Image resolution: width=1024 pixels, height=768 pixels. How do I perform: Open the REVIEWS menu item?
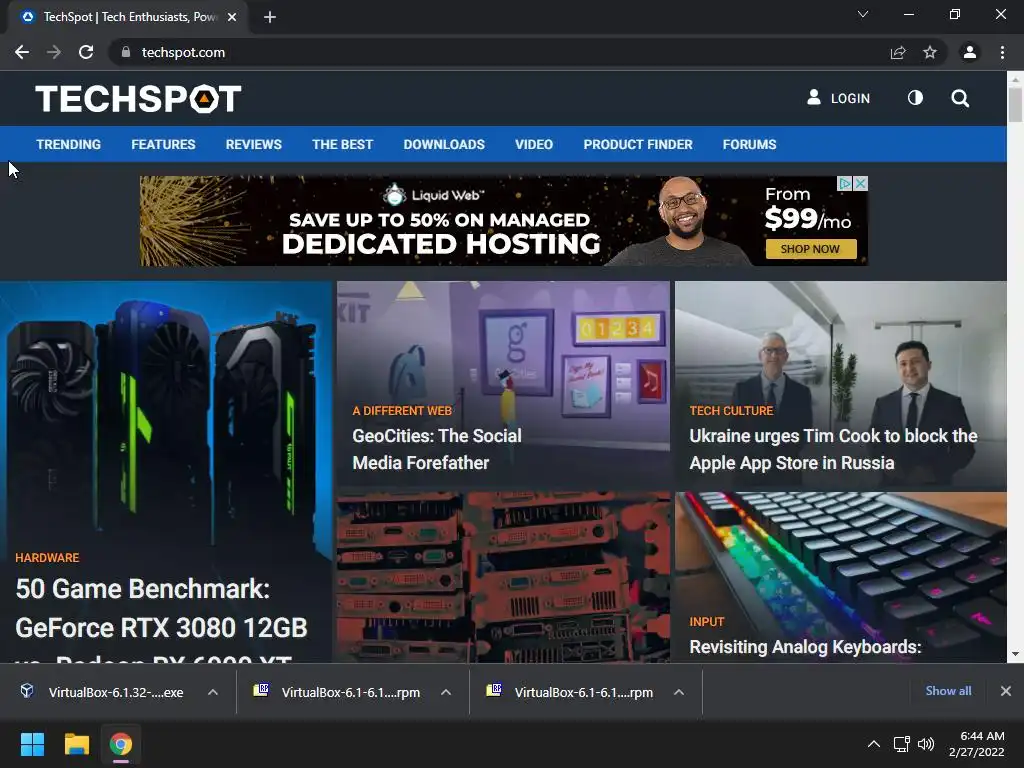click(253, 144)
